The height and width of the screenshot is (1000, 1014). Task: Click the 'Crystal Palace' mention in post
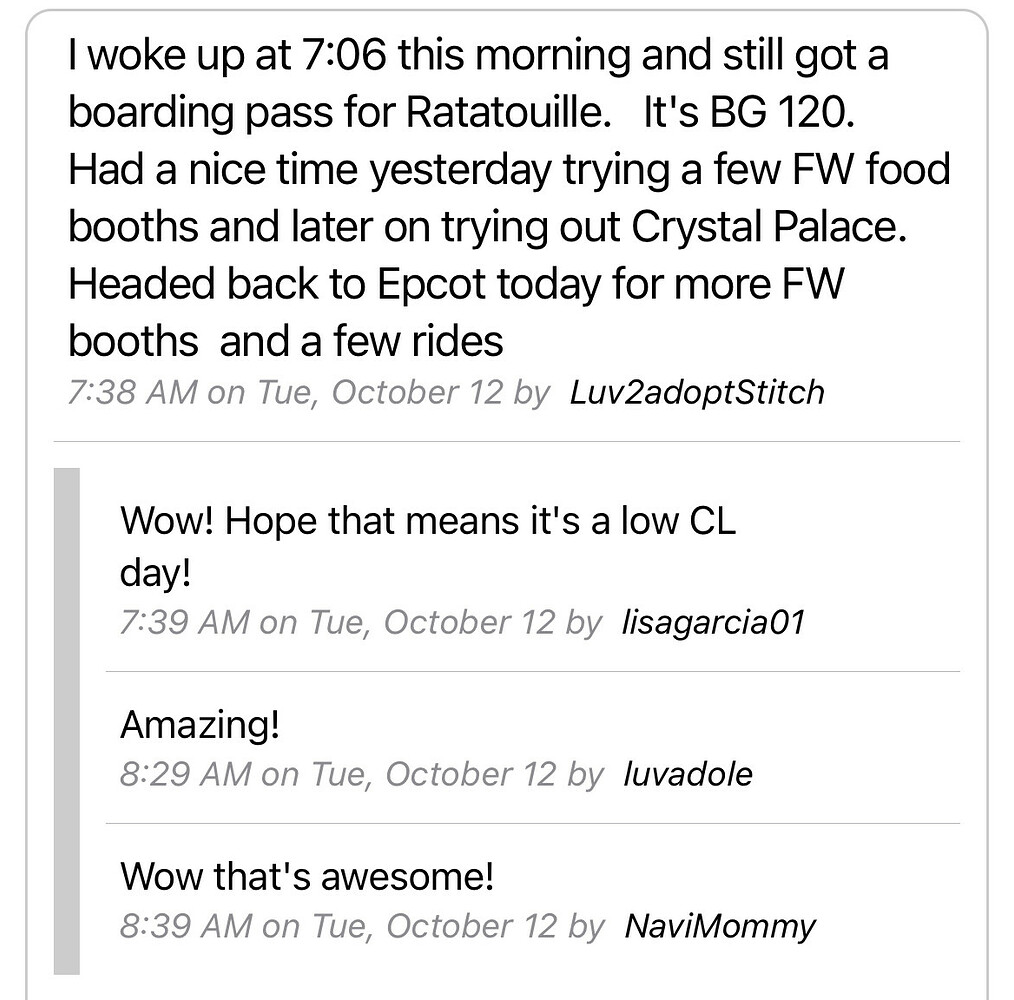coord(768,227)
